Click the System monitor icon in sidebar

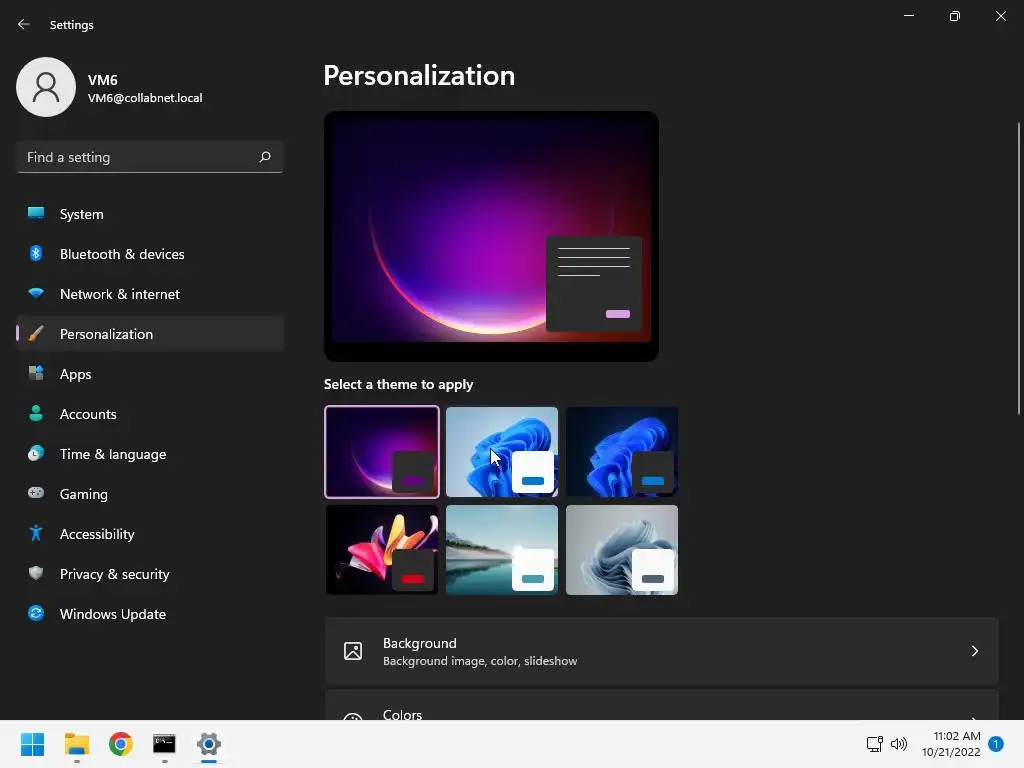36,214
